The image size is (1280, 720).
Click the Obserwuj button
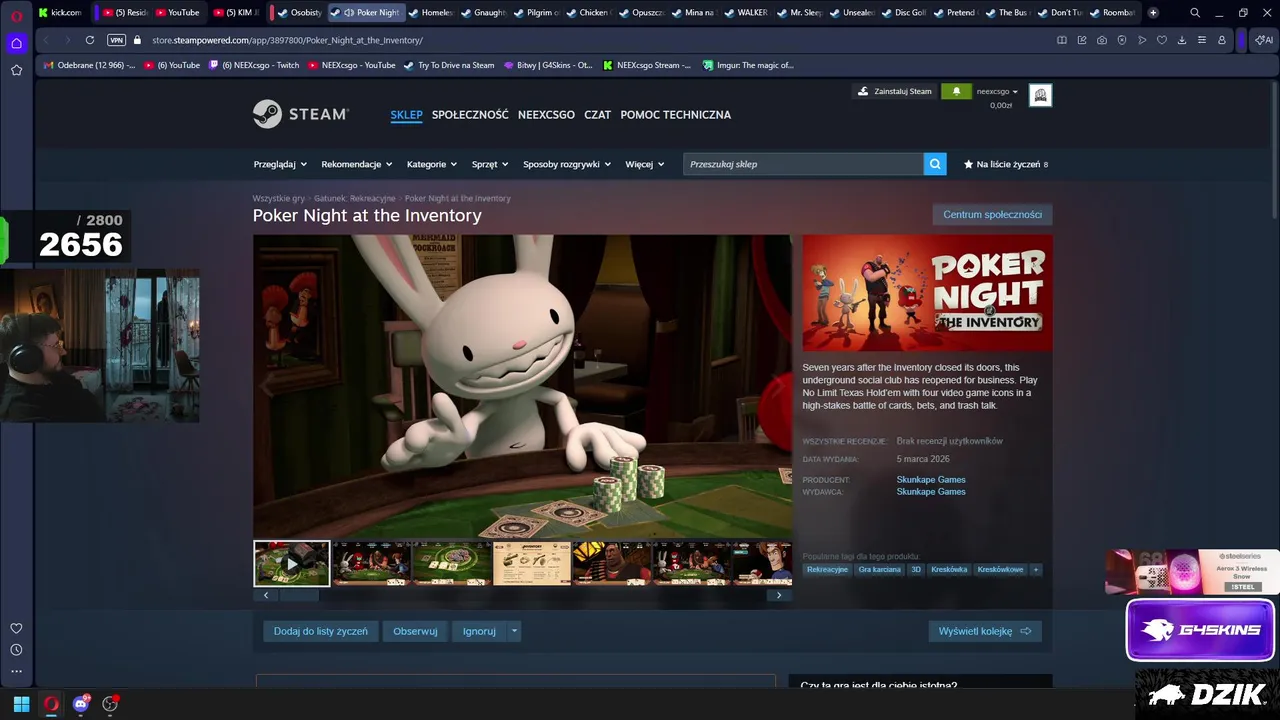[x=415, y=631]
